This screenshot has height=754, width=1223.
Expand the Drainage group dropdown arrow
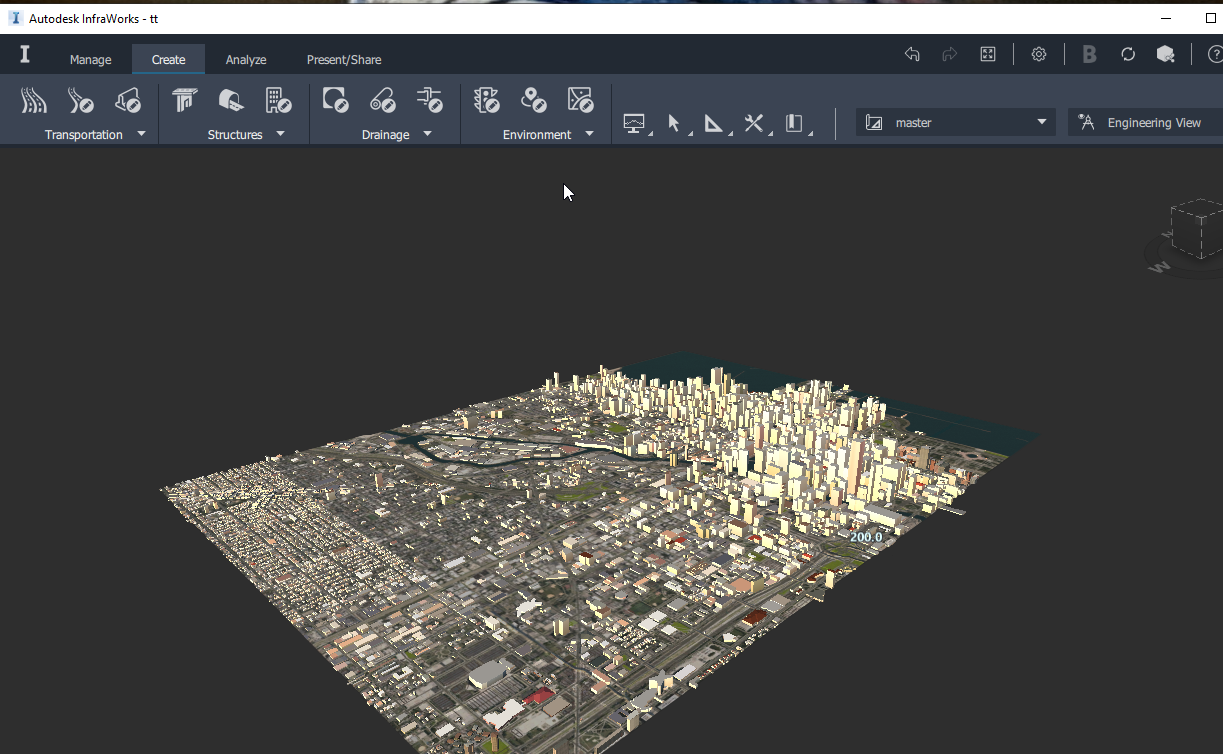click(427, 134)
